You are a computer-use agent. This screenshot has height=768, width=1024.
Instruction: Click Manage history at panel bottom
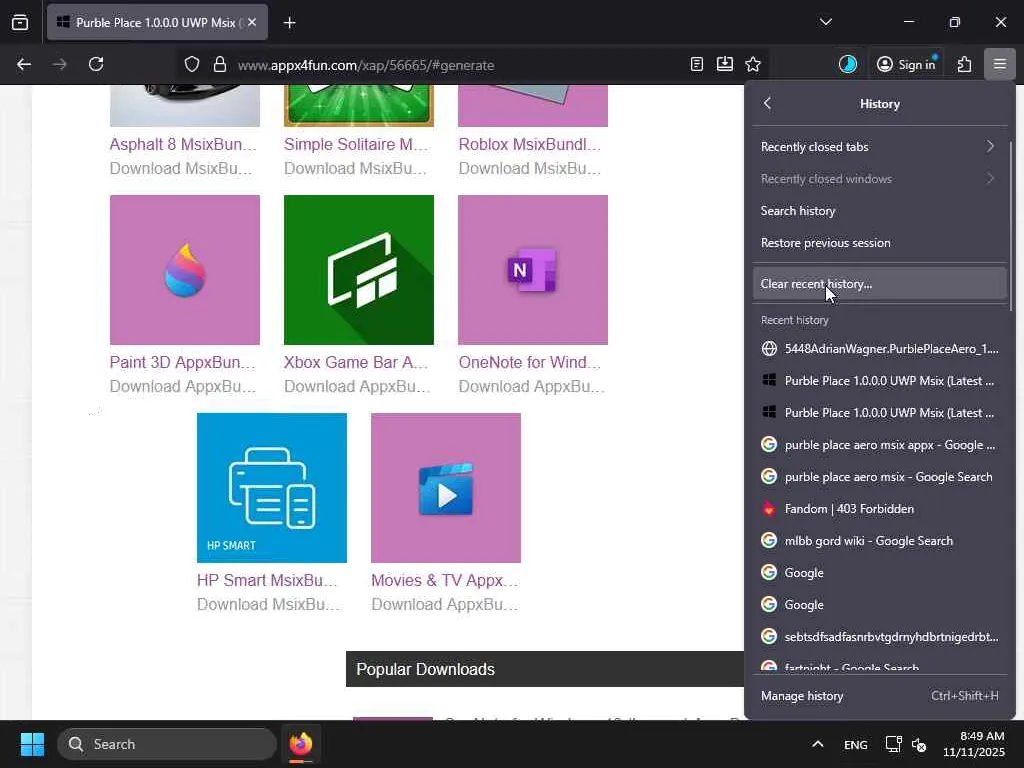[x=879, y=696]
